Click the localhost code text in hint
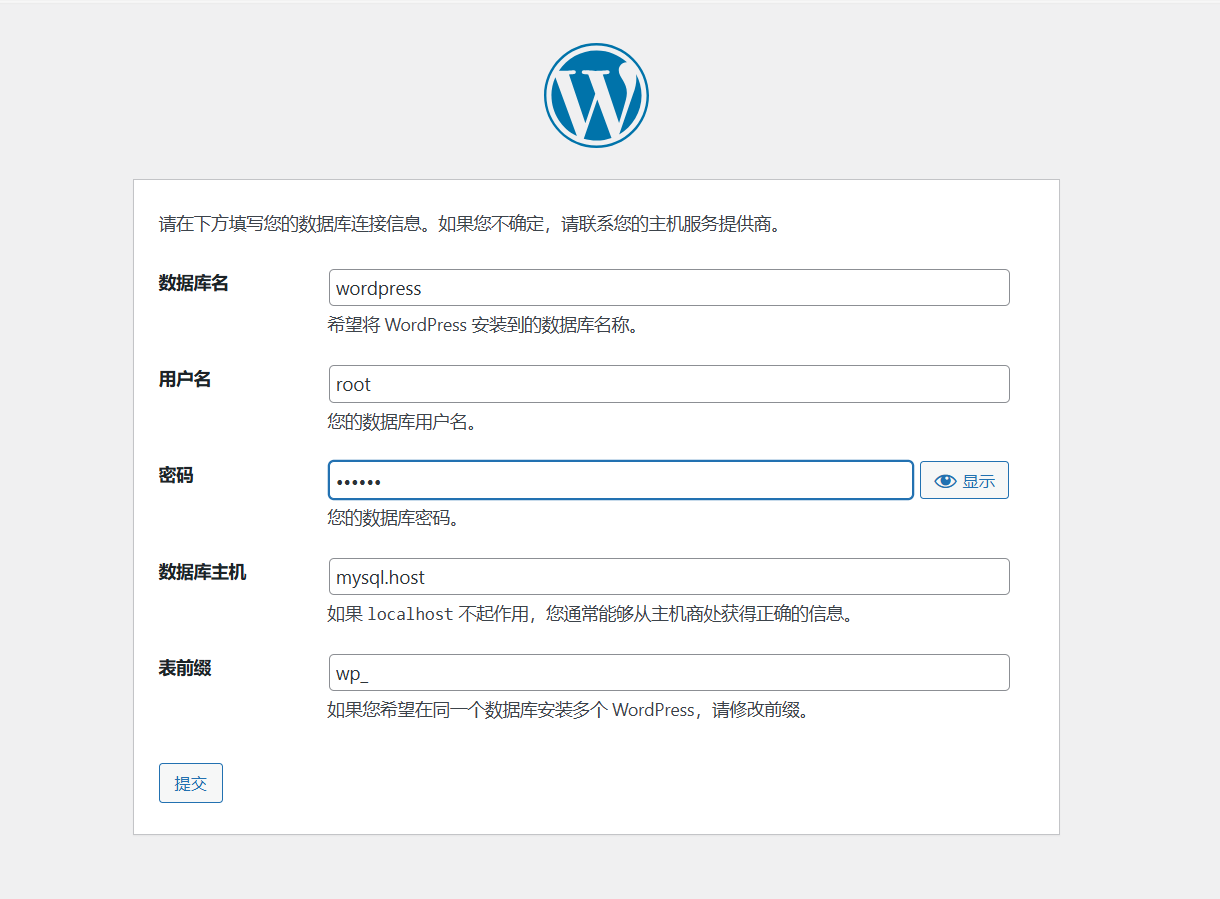1220x899 pixels. tap(411, 614)
